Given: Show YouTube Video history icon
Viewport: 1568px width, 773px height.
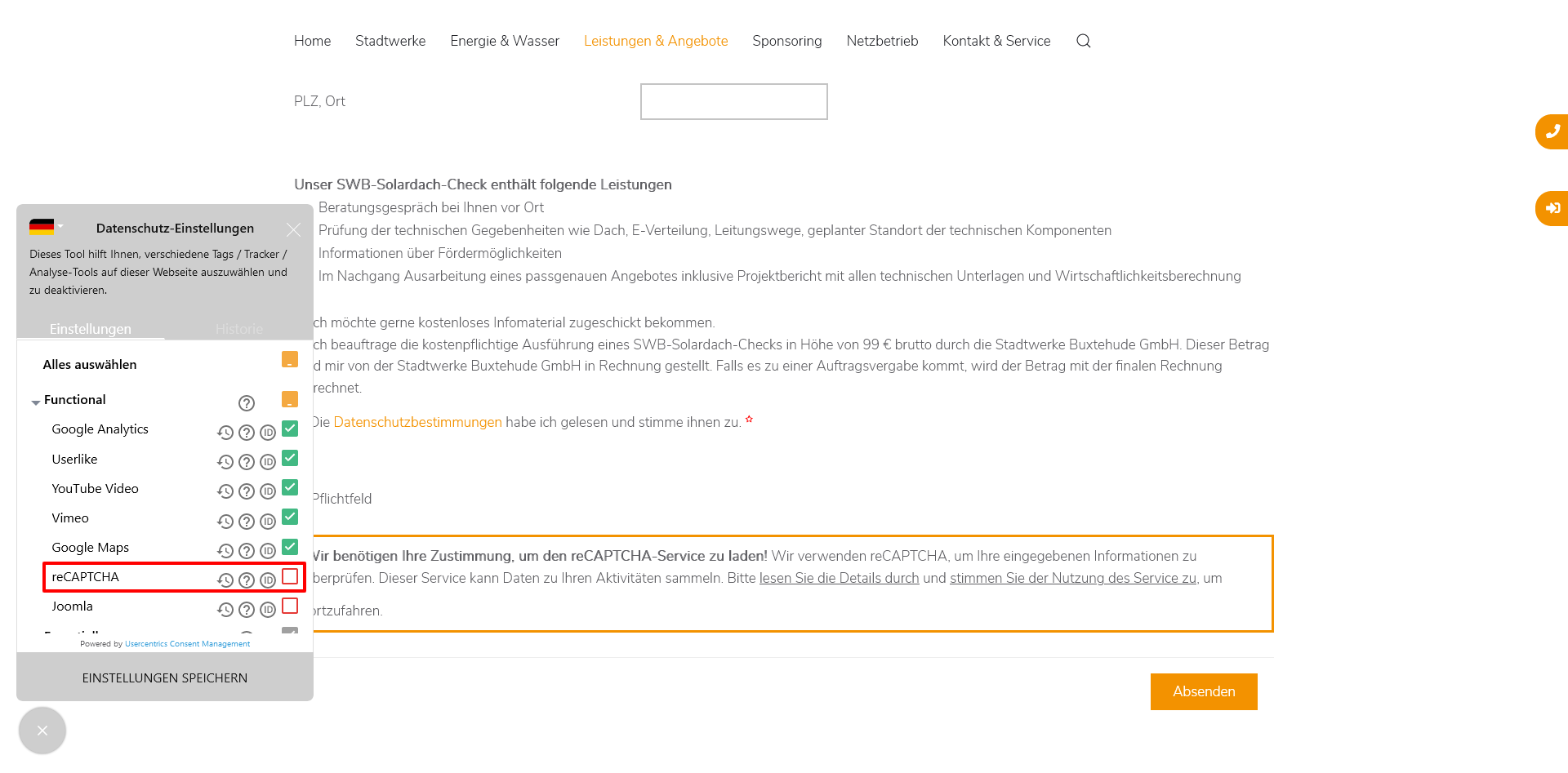Looking at the screenshot, I should (225, 491).
